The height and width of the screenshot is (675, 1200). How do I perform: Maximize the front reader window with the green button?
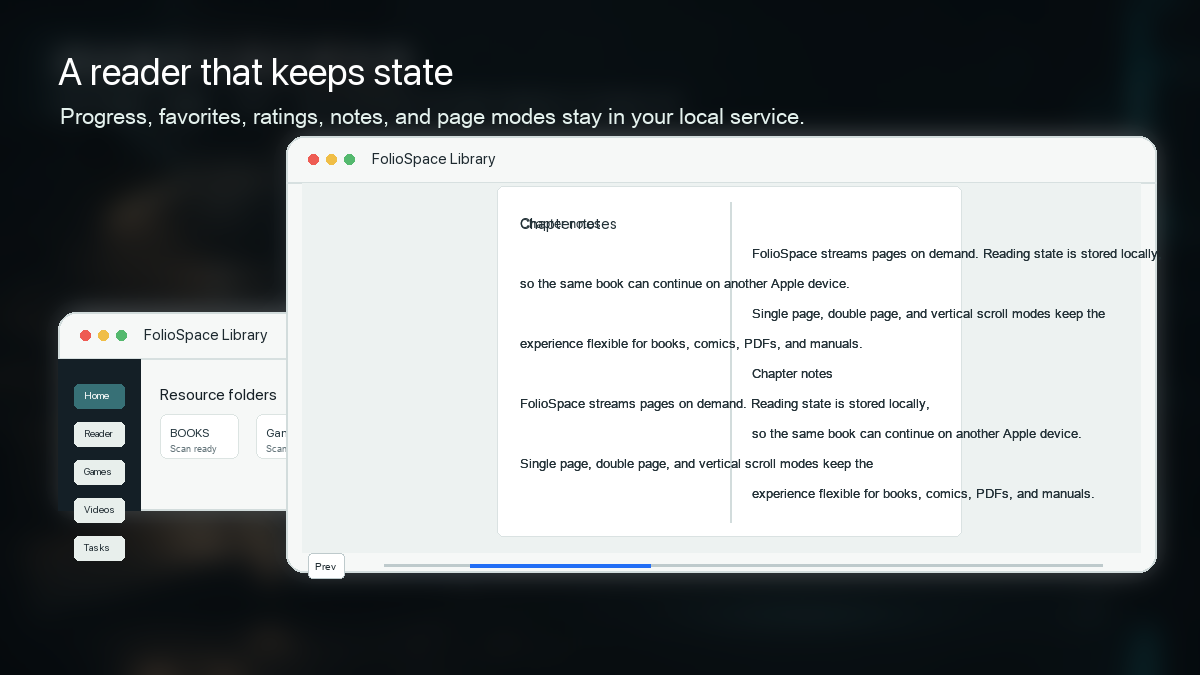pos(350,159)
